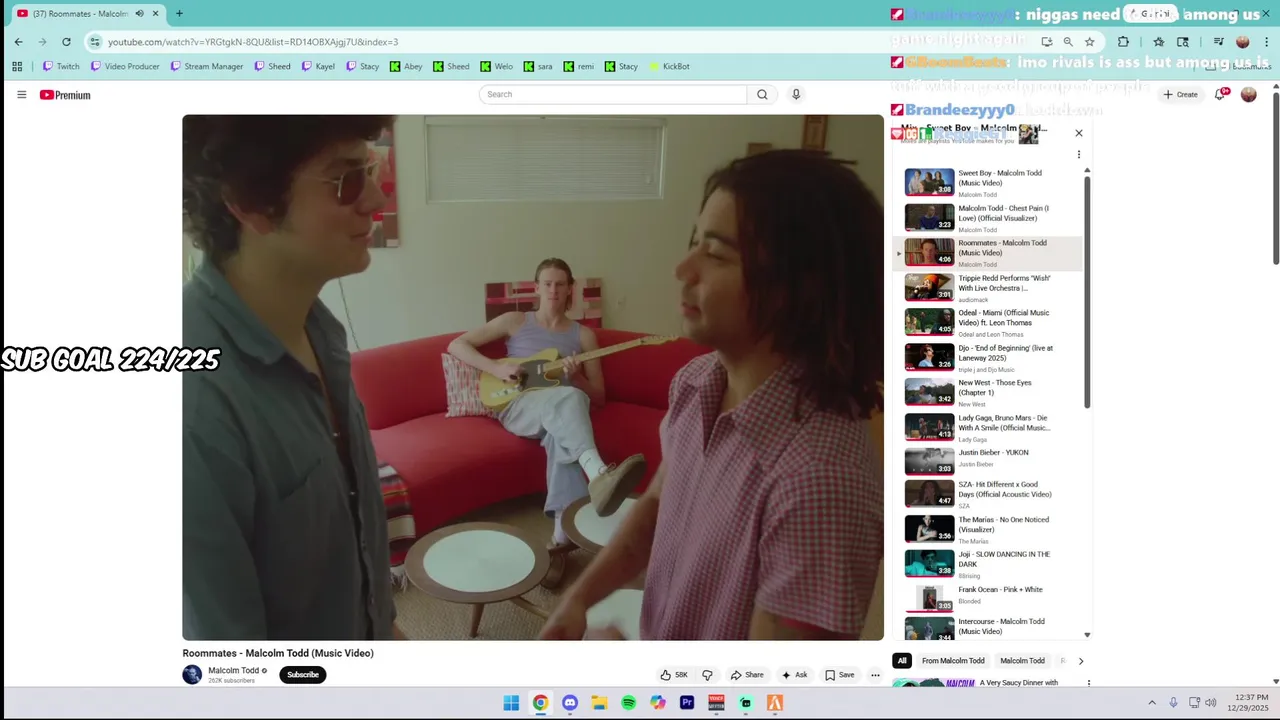
Task: Open Stream Manager bookmark
Action: [x=206, y=66]
